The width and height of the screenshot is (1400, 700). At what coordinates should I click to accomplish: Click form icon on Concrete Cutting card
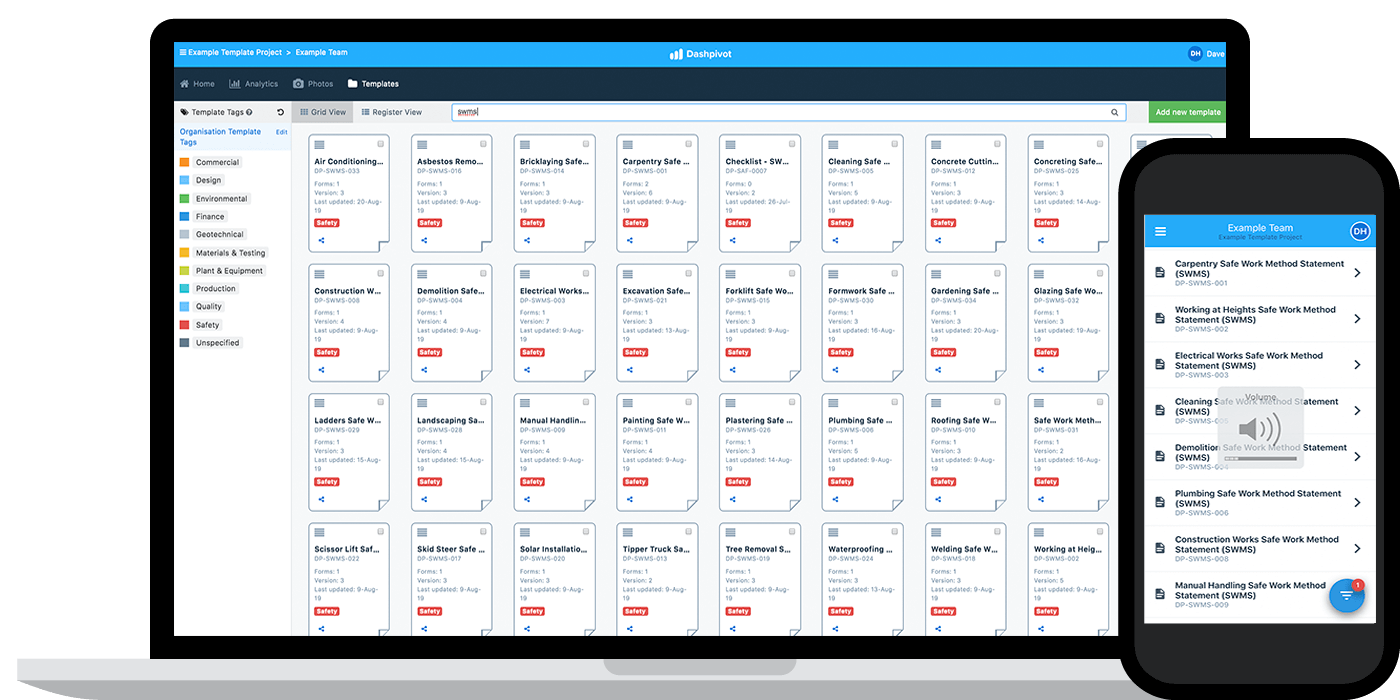click(x=936, y=145)
